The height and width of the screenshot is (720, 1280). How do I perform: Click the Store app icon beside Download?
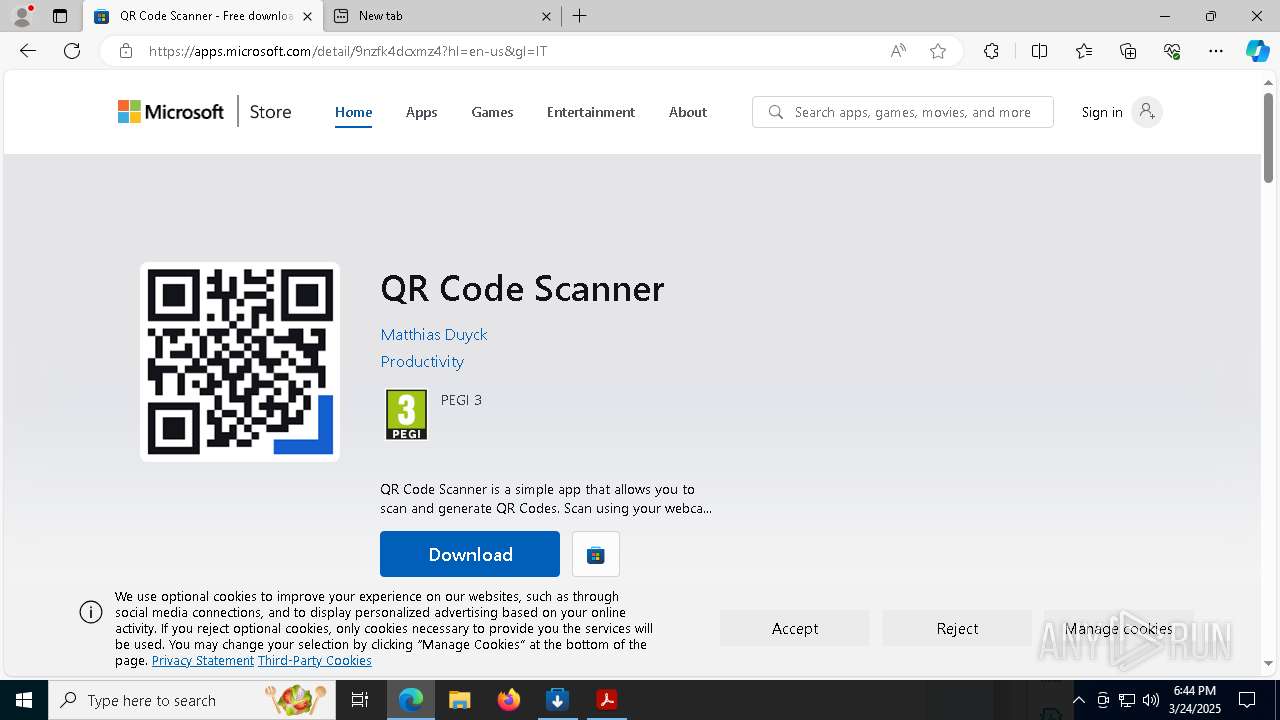[596, 554]
